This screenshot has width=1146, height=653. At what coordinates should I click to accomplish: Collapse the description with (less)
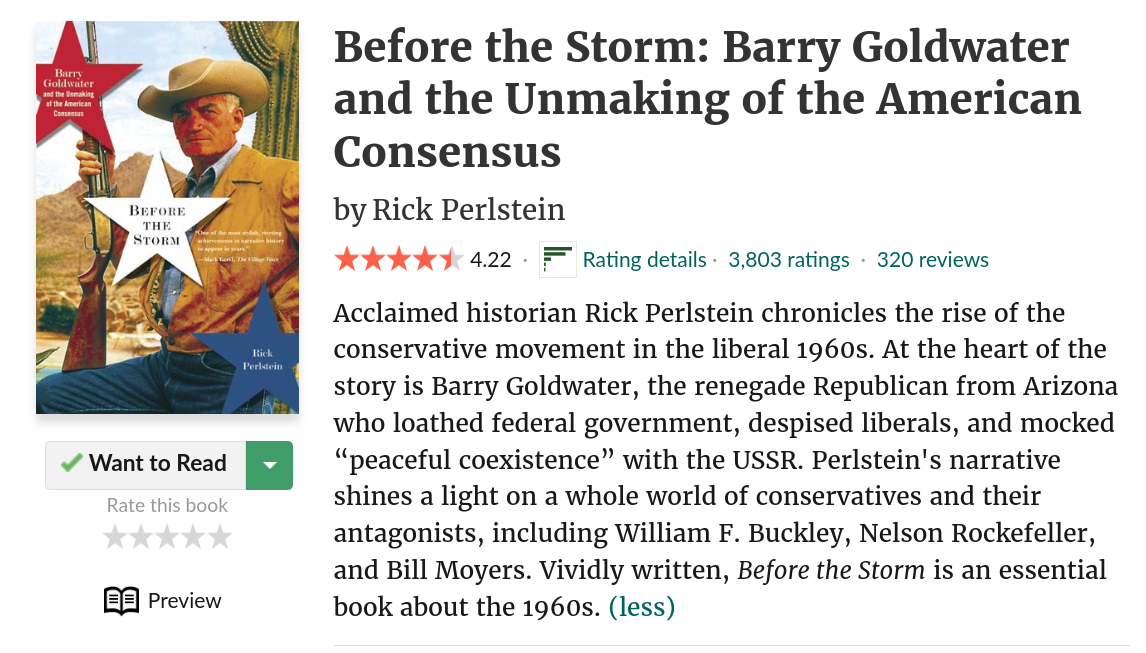(x=642, y=607)
